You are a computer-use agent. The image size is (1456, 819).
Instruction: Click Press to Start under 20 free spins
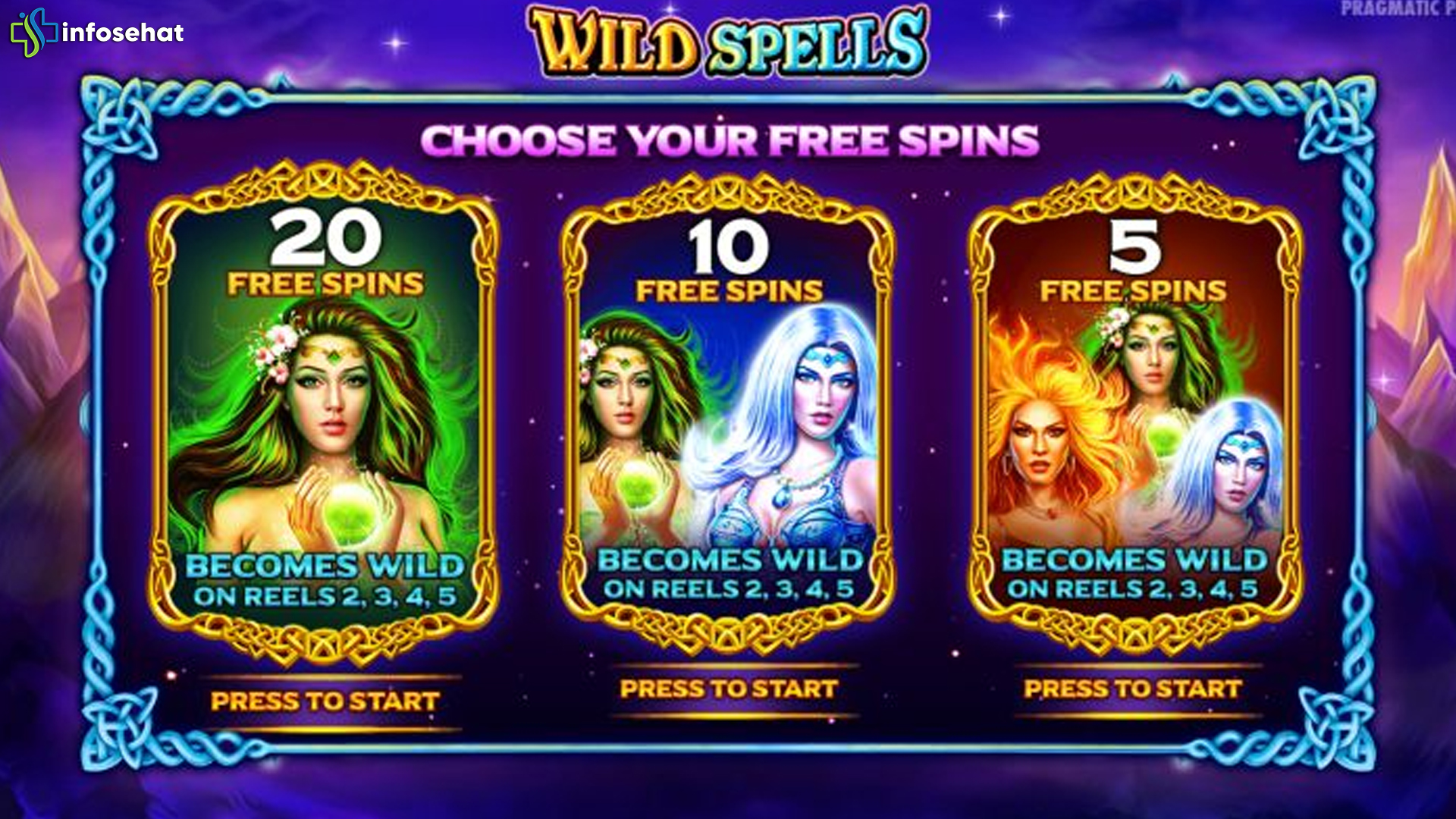[x=325, y=701]
